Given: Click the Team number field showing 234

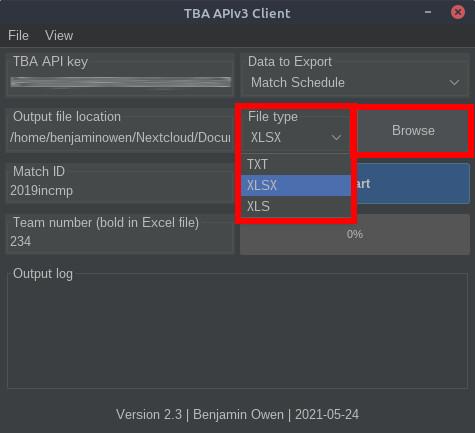Looking at the screenshot, I should point(120,241).
